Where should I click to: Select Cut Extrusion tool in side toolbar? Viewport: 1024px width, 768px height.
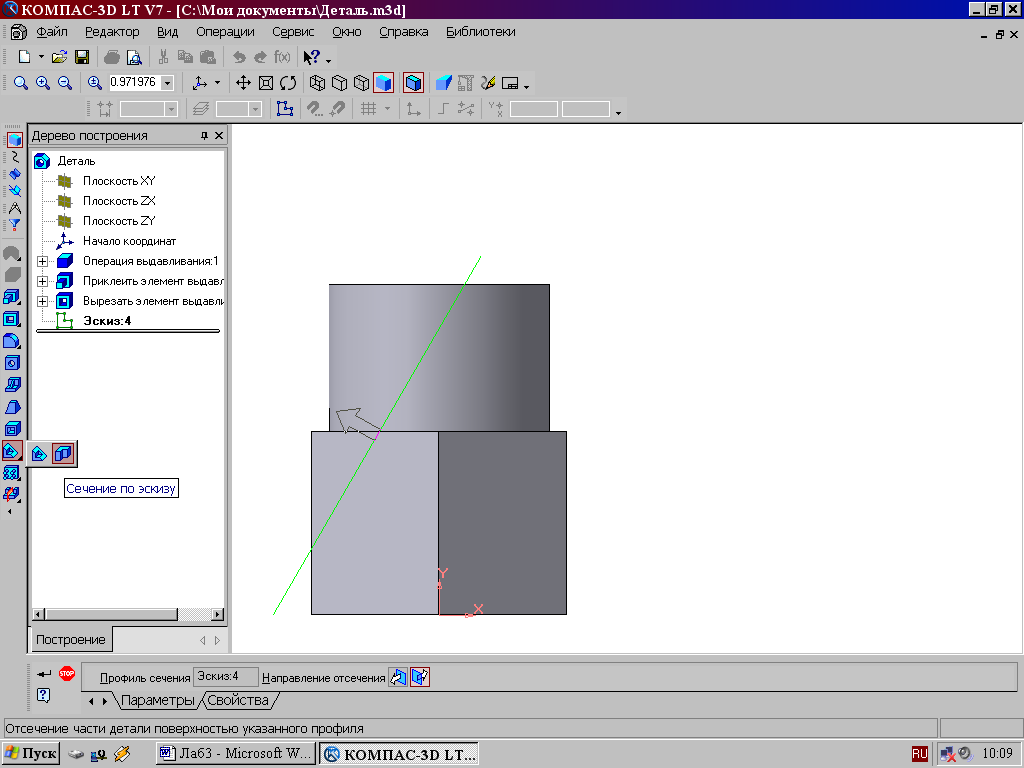pyautogui.click(x=12, y=319)
